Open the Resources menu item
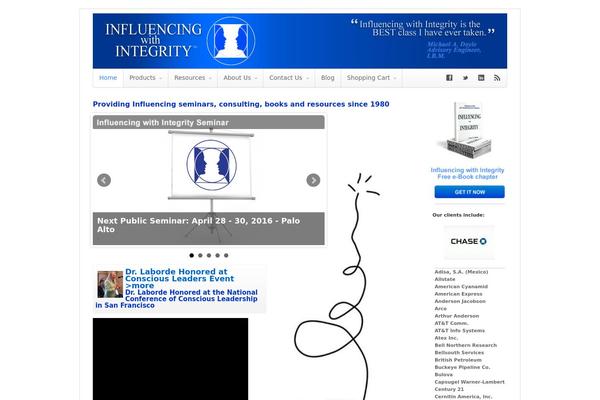 click(193, 78)
